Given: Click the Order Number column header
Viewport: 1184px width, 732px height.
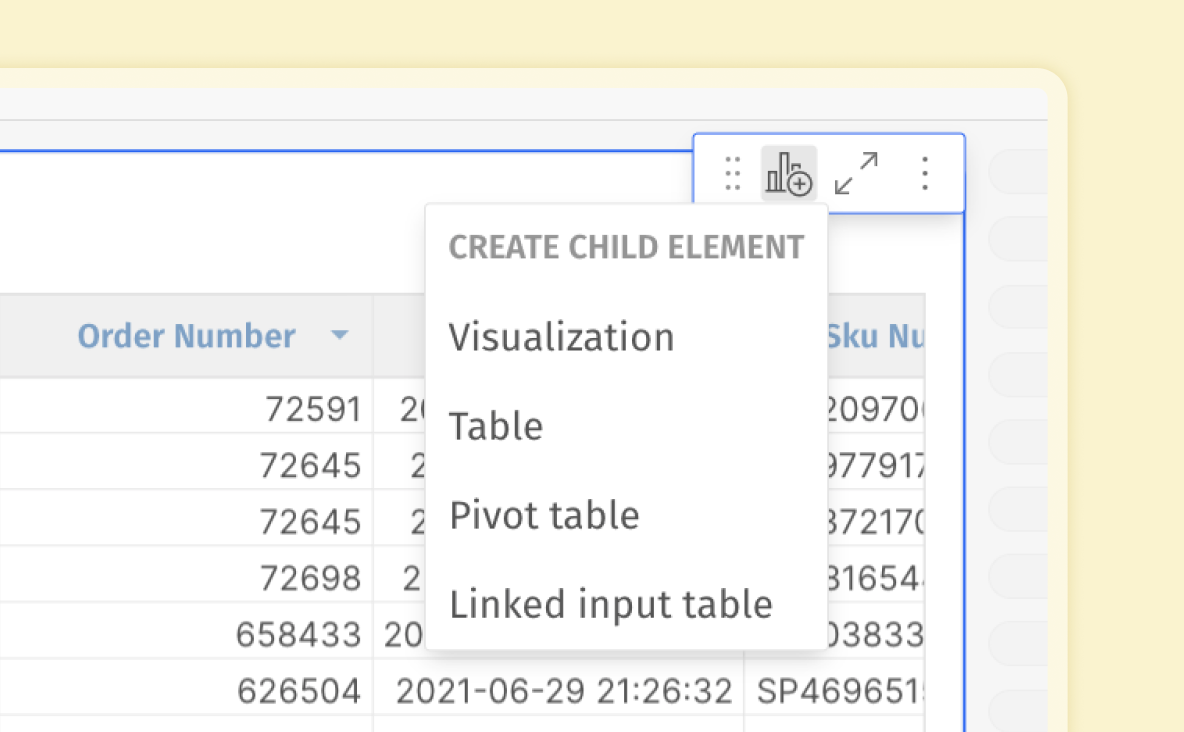Looking at the screenshot, I should pyautogui.click(x=186, y=336).
